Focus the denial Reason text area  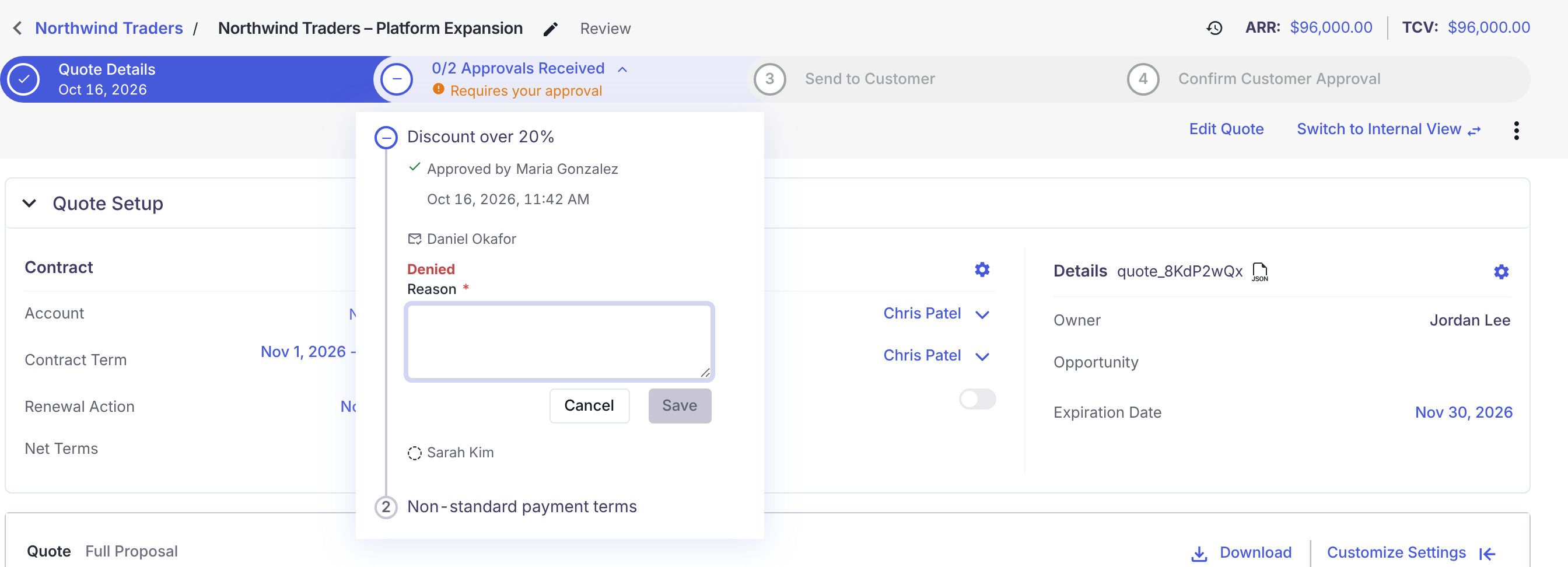coord(559,342)
